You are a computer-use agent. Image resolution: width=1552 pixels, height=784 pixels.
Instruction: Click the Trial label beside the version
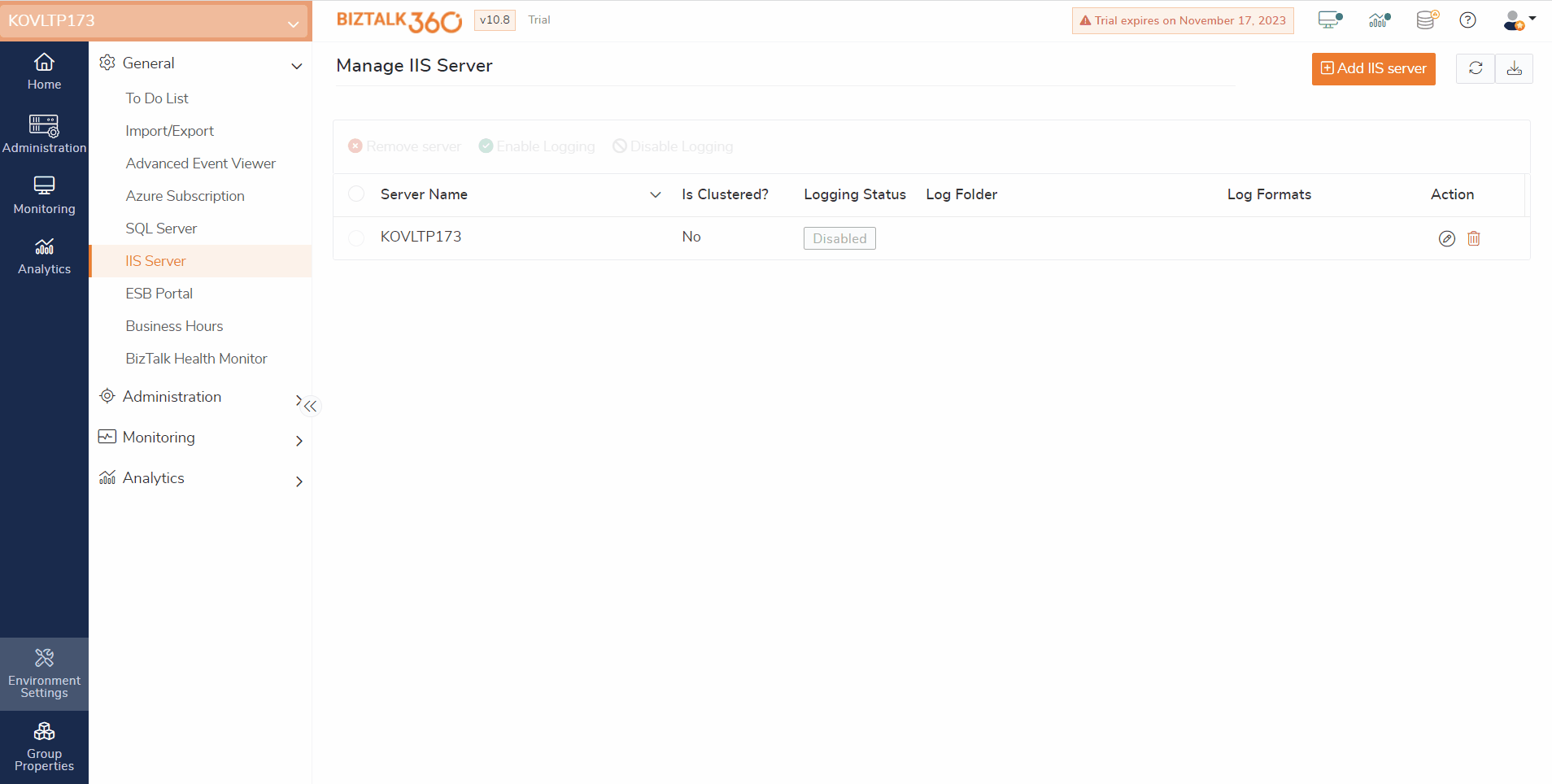pos(539,20)
